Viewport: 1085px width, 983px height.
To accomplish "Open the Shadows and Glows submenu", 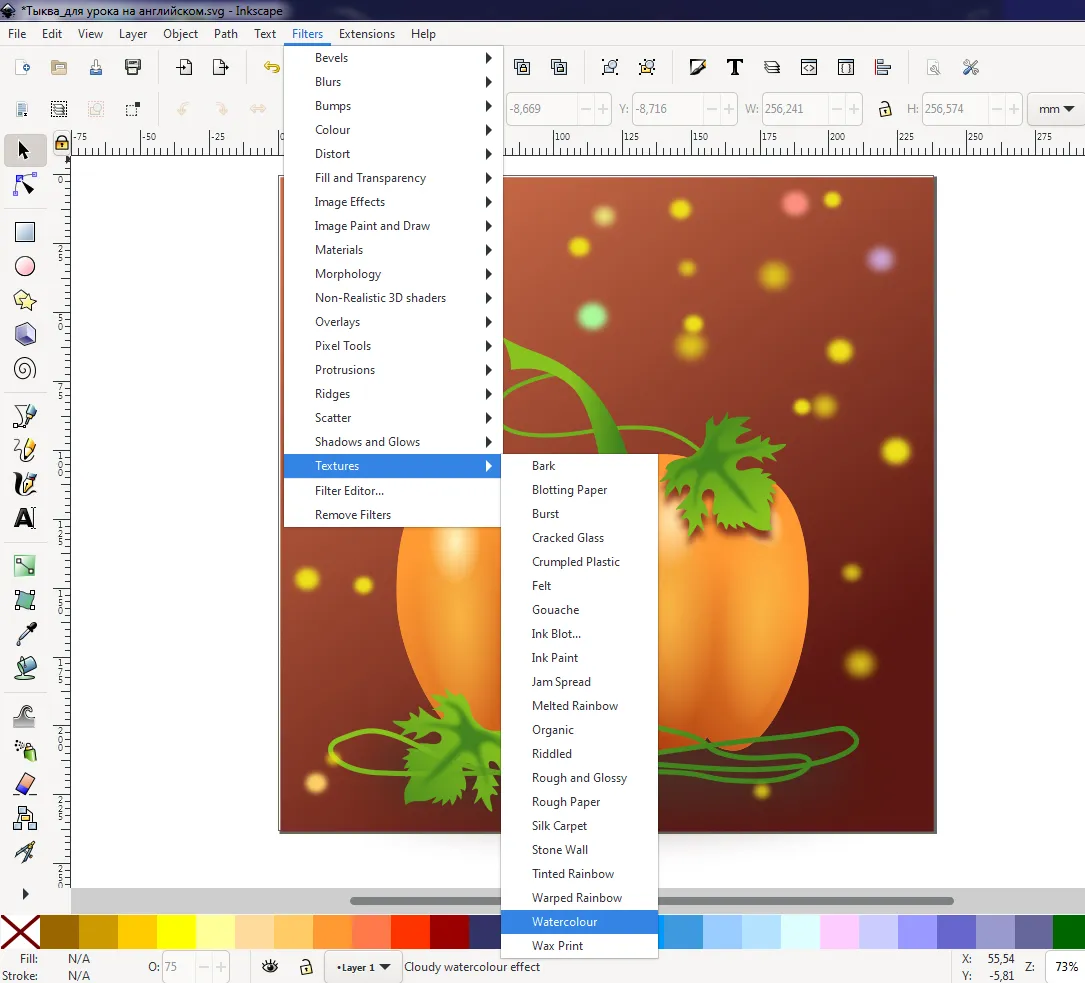I will (367, 442).
